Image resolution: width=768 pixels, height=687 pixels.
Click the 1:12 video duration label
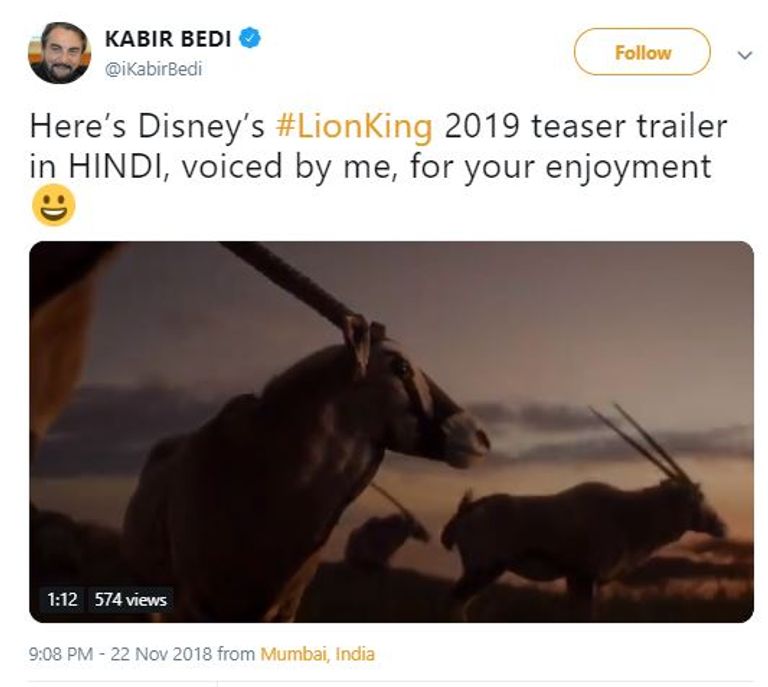64,600
